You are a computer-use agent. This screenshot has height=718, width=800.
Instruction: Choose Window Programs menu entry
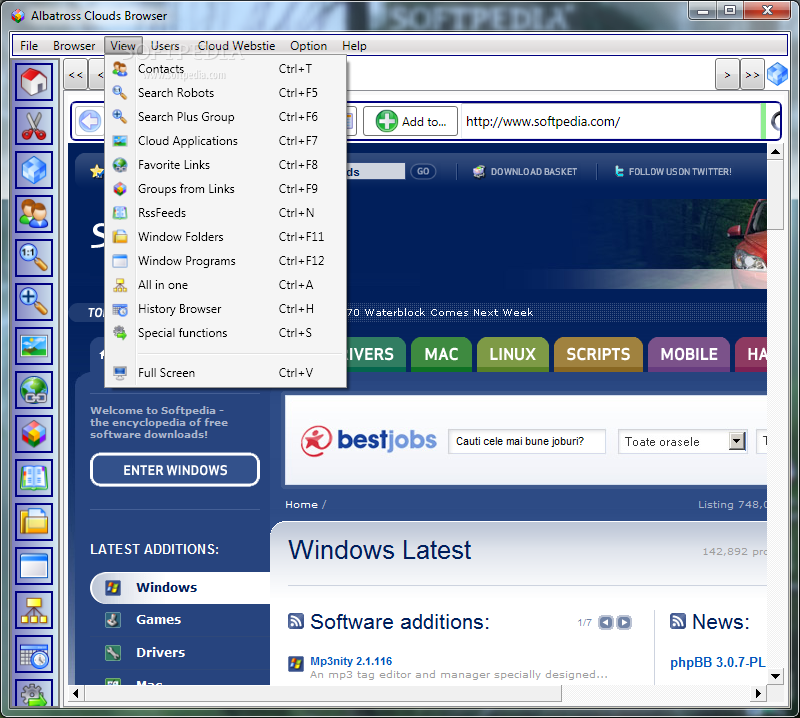point(226,261)
